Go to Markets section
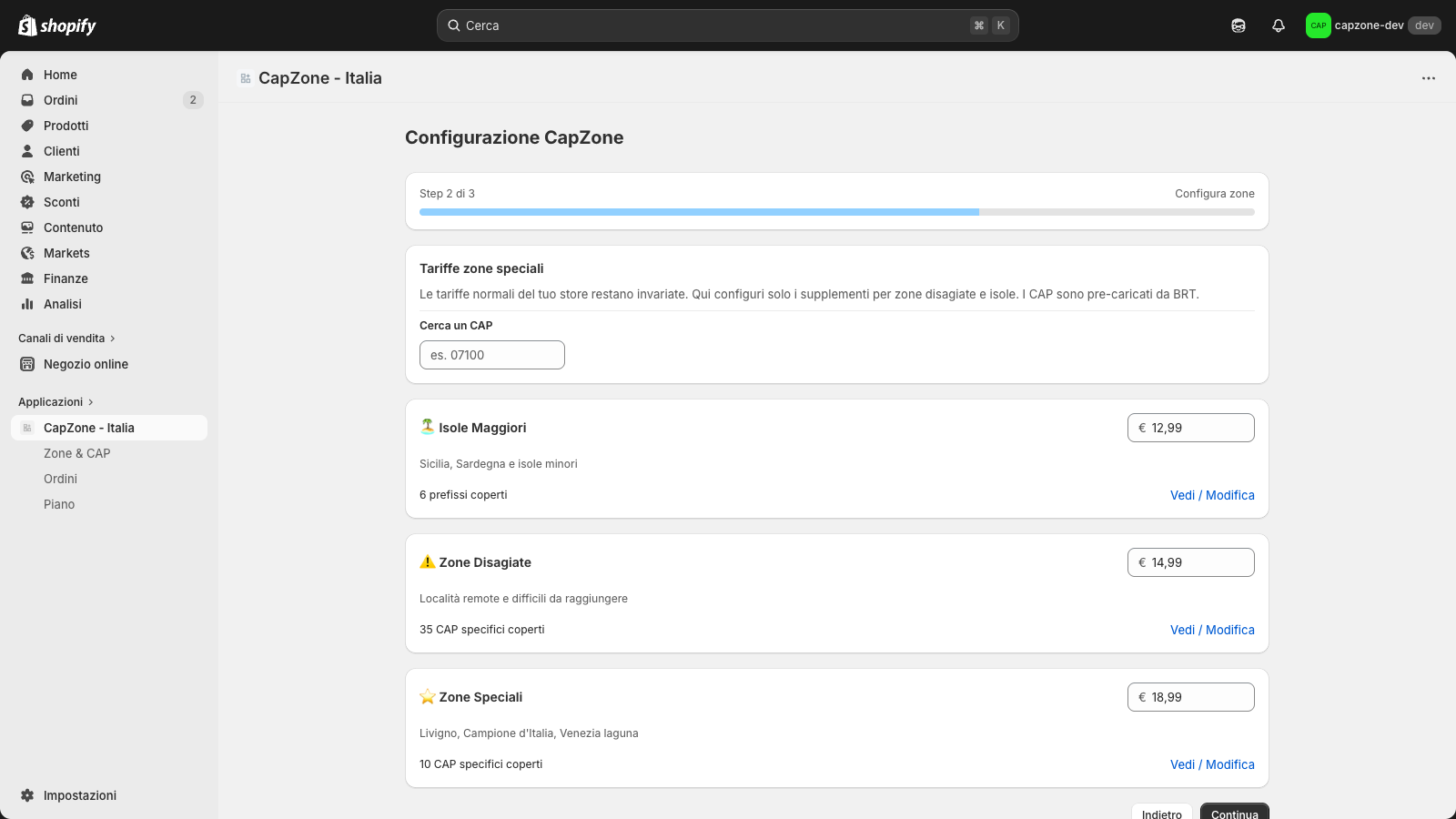This screenshot has width=1456, height=819. [x=109, y=253]
